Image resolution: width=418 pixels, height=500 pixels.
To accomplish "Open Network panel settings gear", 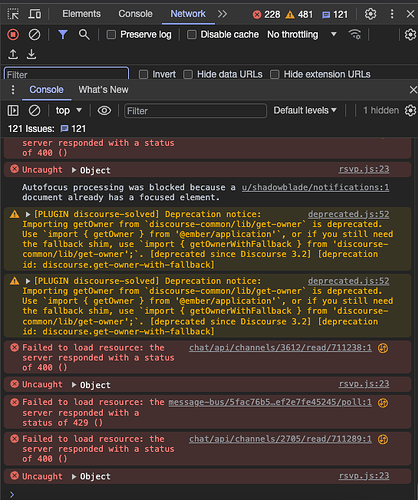I will pos(410,35).
